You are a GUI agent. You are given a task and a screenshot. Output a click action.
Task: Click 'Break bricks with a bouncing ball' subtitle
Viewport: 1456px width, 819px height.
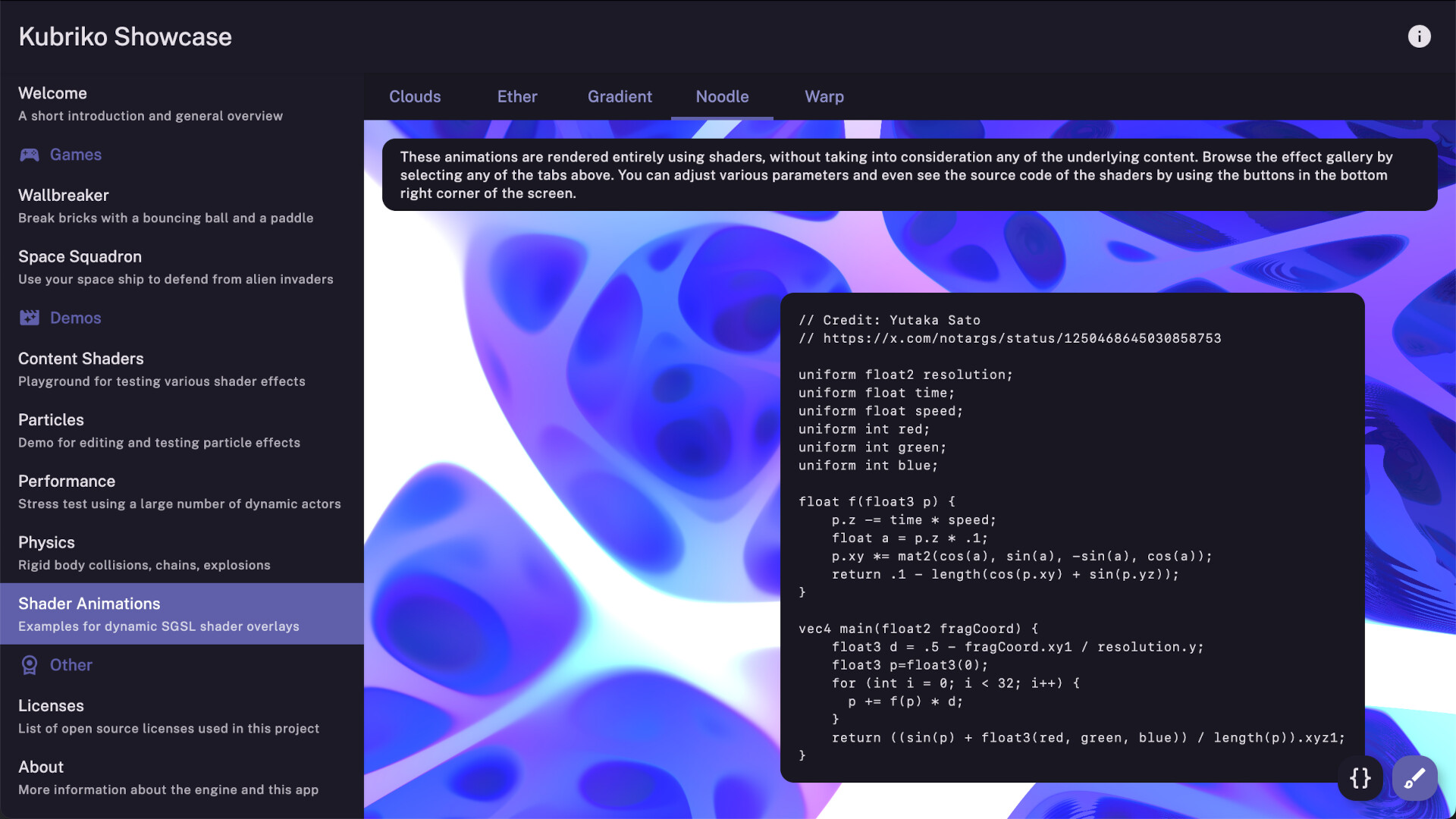(165, 218)
